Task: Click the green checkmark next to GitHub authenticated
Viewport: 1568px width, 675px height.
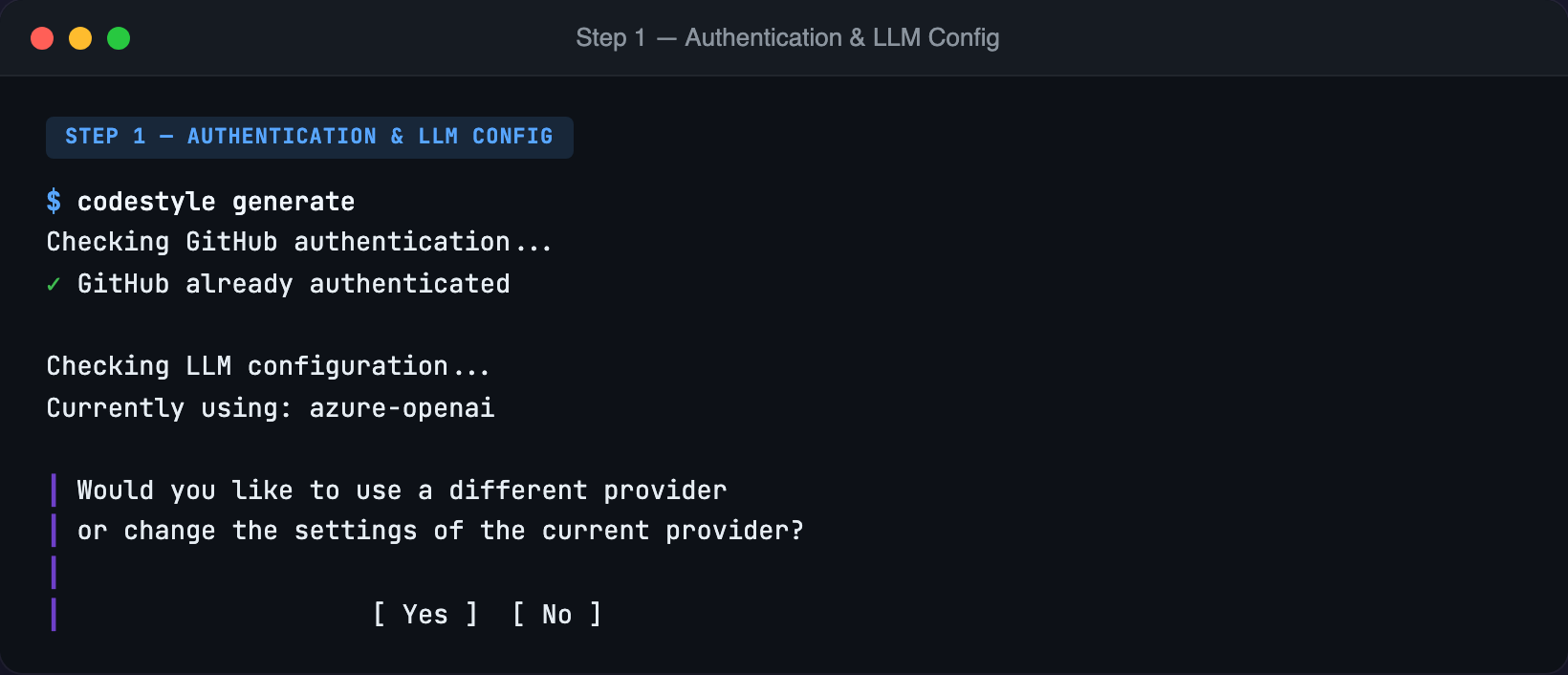Action: pyautogui.click(x=54, y=283)
